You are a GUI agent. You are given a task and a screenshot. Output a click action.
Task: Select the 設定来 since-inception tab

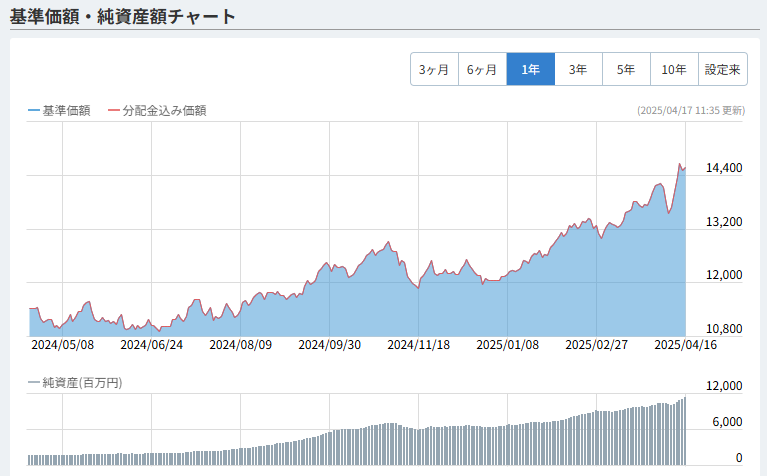click(722, 69)
